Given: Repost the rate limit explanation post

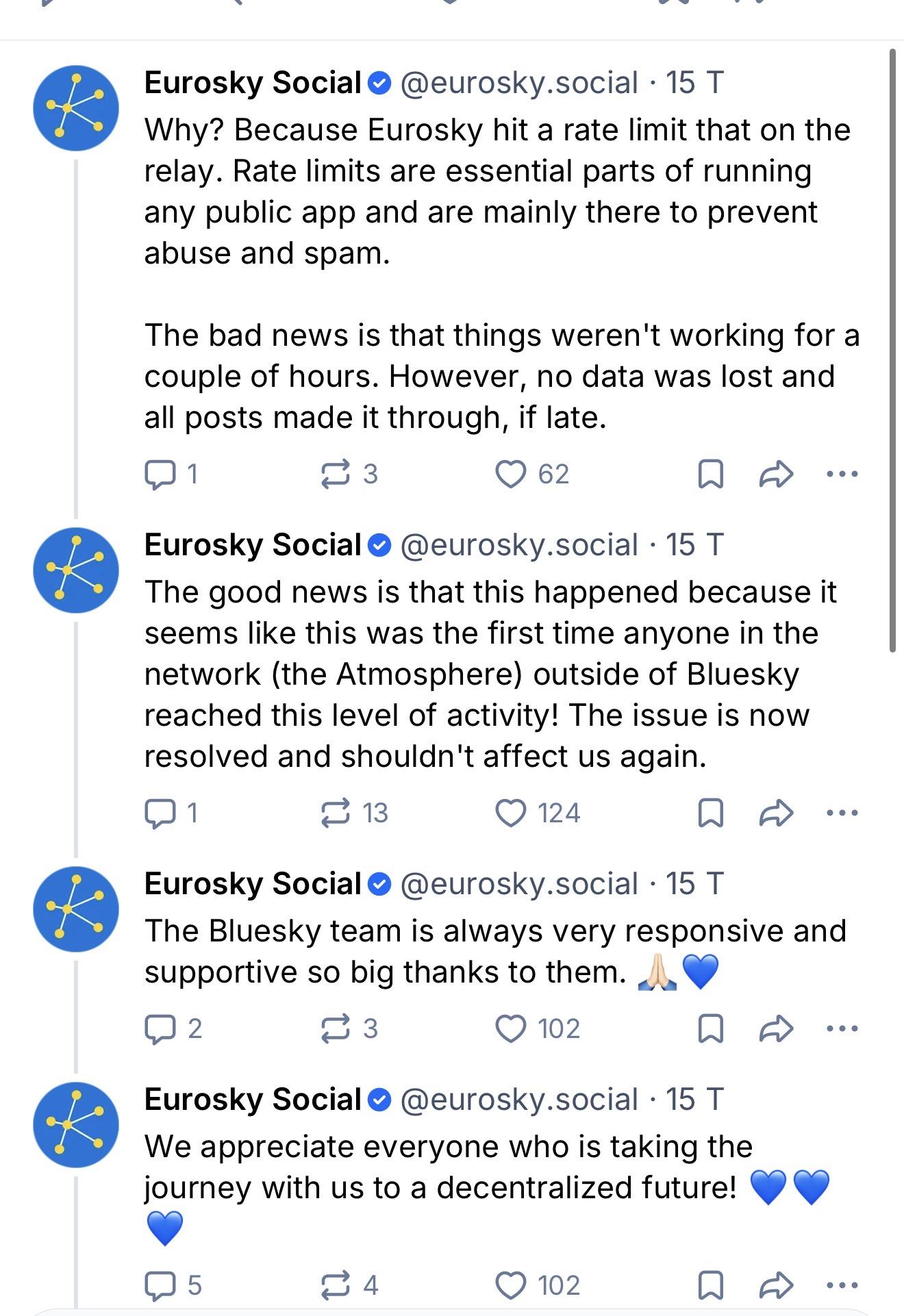Looking at the screenshot, I should coord(336,474).
